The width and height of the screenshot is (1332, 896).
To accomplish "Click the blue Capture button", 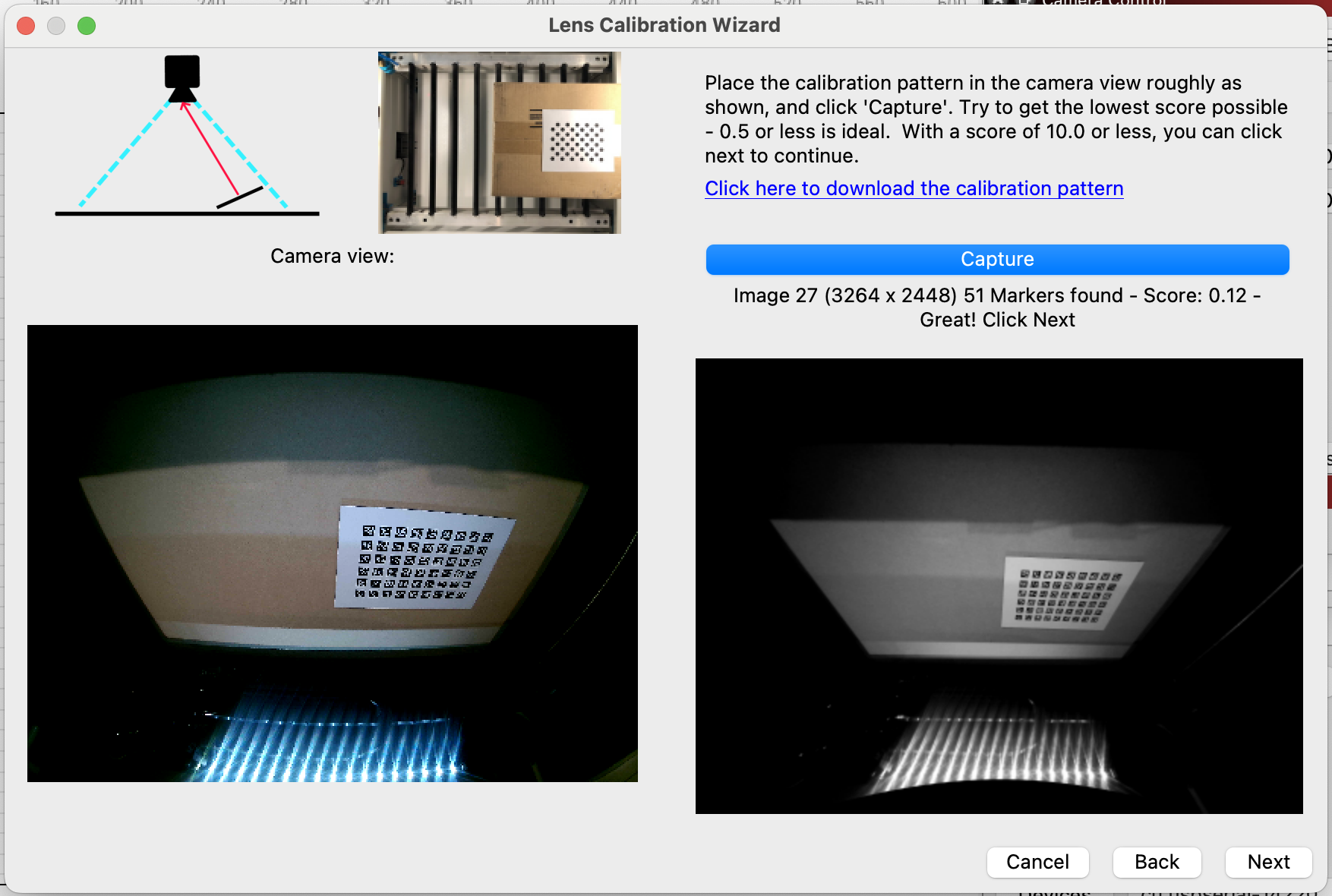I will coord(997,260).
